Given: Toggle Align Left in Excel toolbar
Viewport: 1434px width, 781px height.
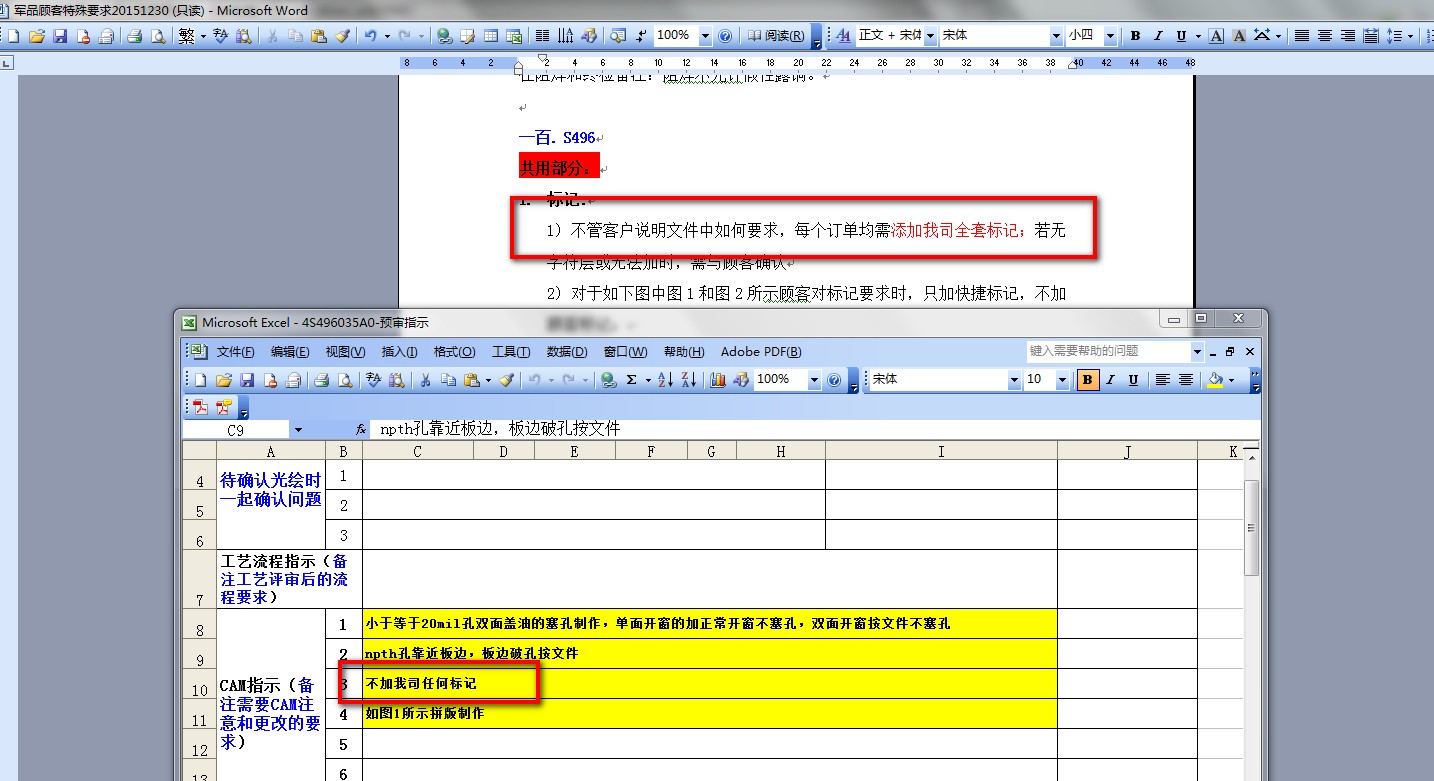Looking at the screenshot, I should [x=1163, y=380].
